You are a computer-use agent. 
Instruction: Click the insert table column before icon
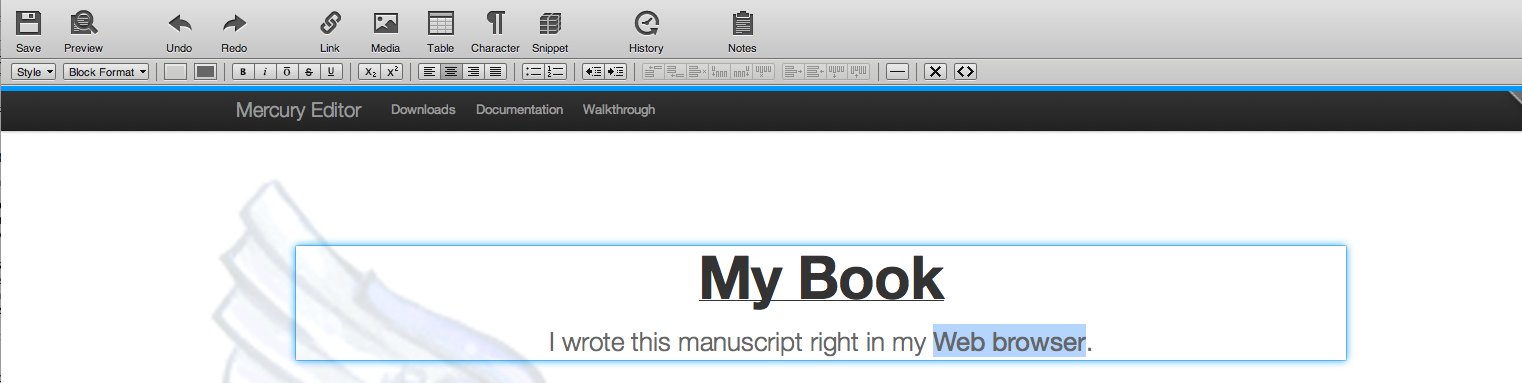pyautogui.click(x=719, y=72)
